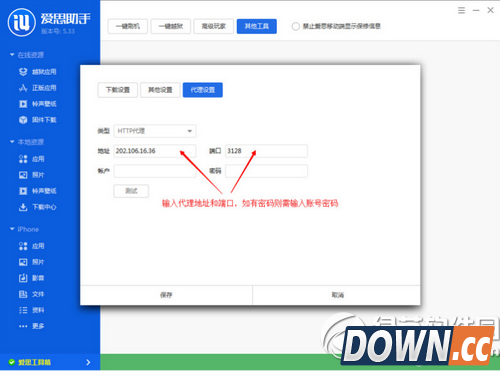Close the 爱思助手 window

point(490,10)
